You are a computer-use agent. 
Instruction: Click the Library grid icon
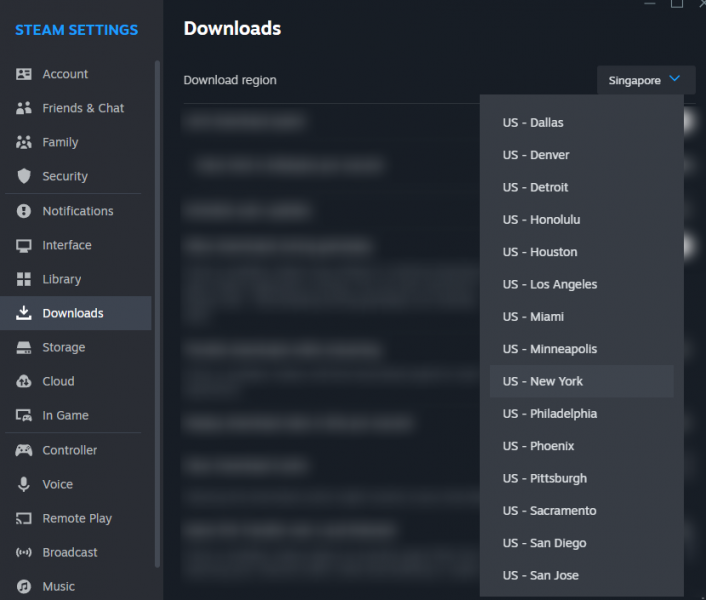[x=23, y=279]
